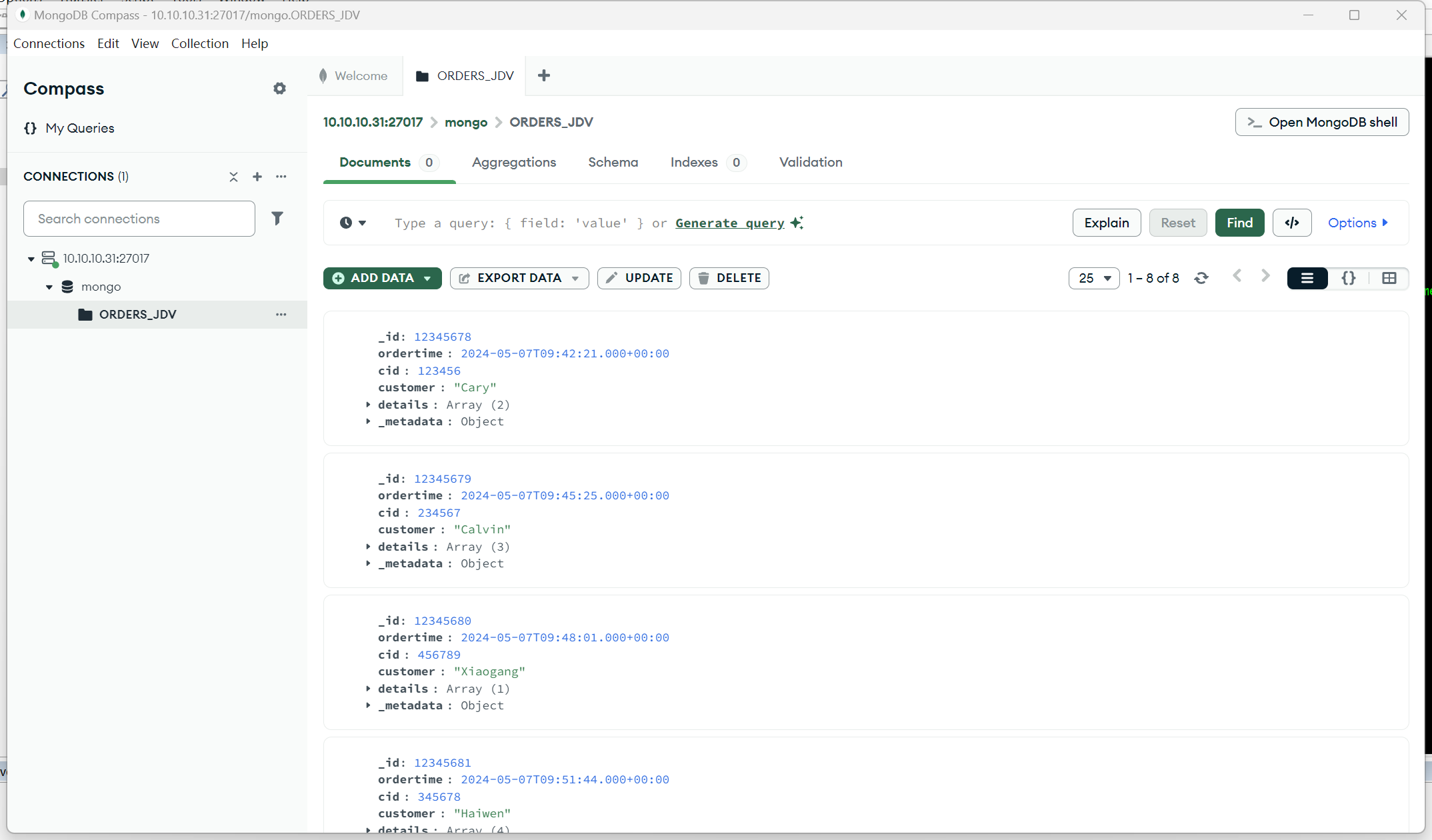Open the Indexes tab

[708, 162]
